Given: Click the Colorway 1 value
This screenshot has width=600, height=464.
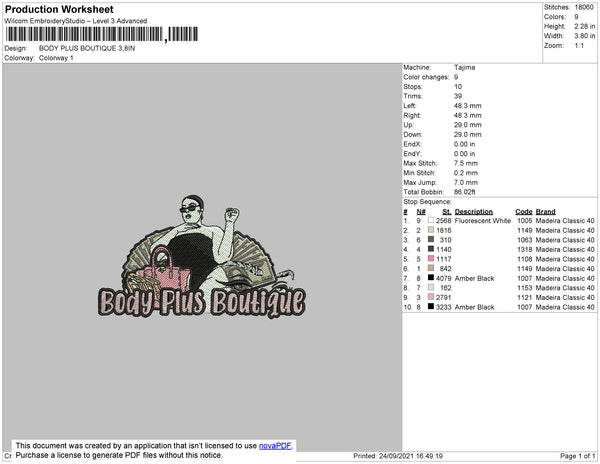Looking at the screenshot, I should (x=56, y=58).
